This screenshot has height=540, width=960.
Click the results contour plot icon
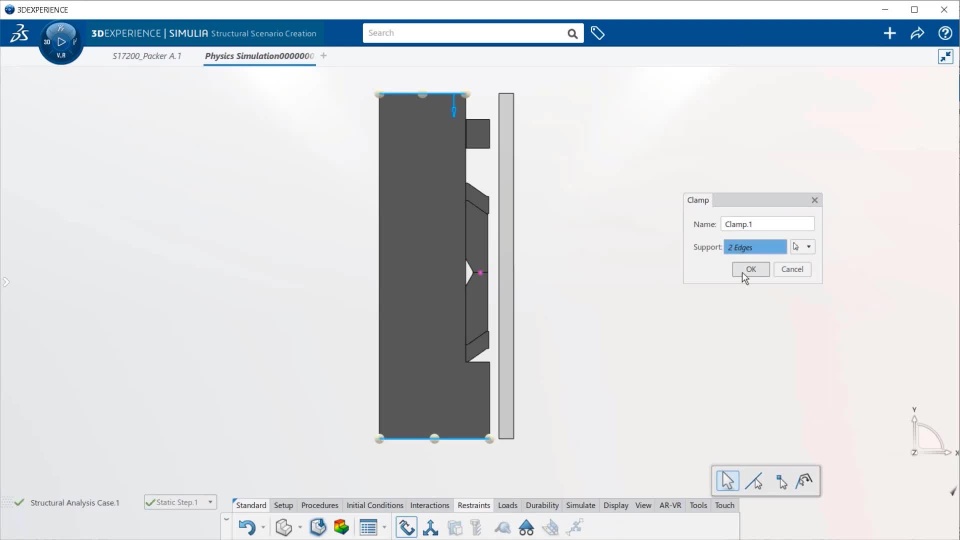coord(341,527)
